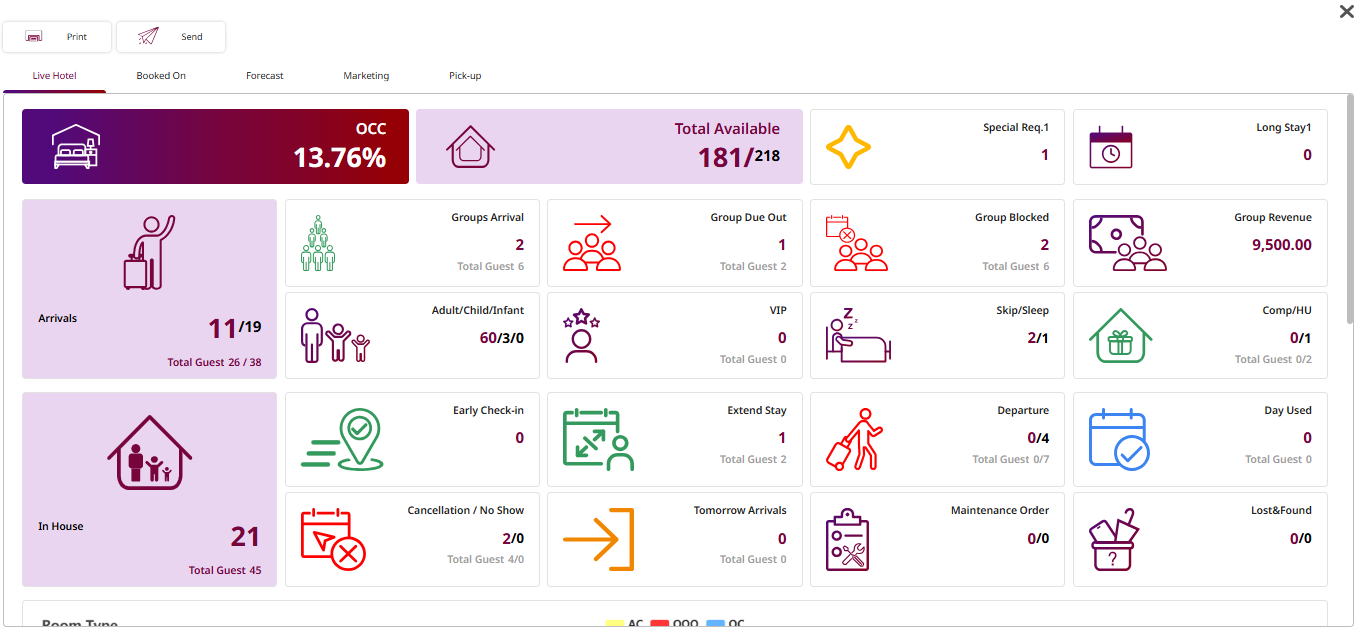Click the yellow AC legend swatch

pyautogui.click(x=614, y=623)
